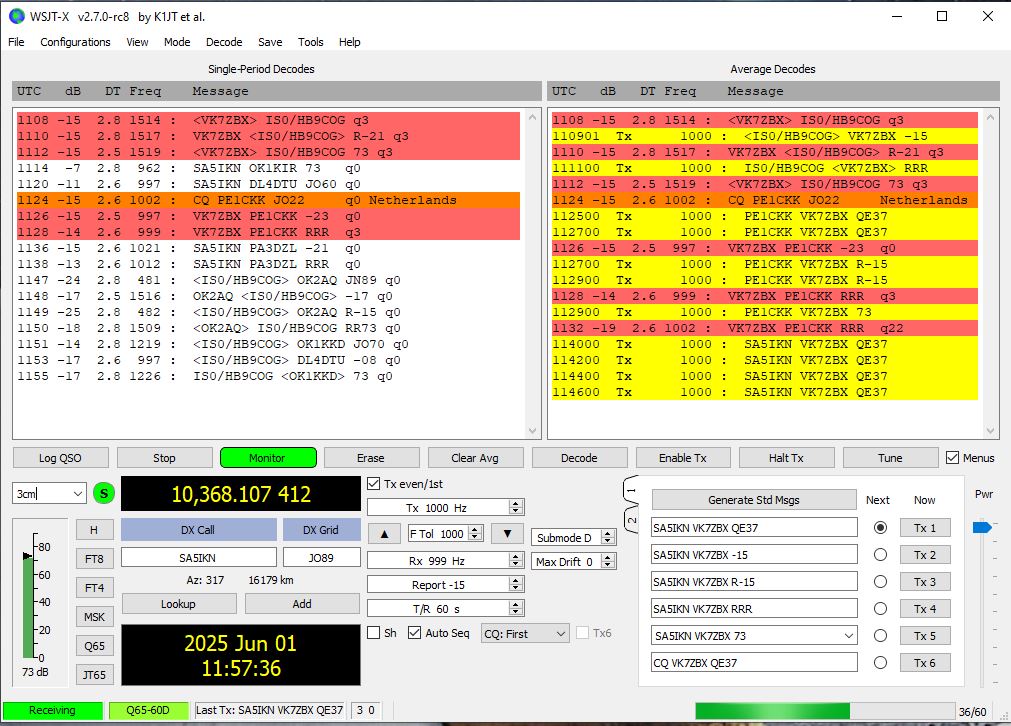Viewport: 1011px width, 726px height.
Task: Select Next radio for Tx 5 message
Action: pos(880,636)
